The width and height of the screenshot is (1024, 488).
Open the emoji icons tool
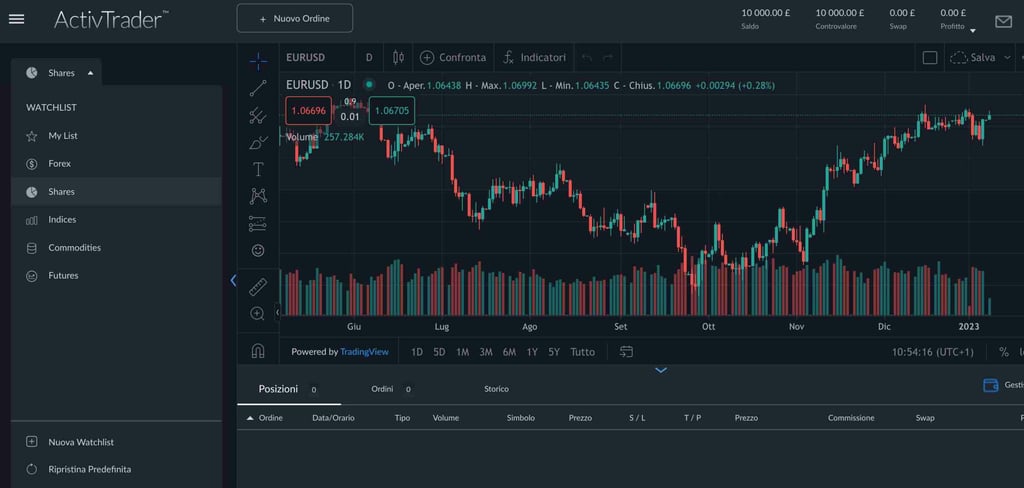(258, 250)
